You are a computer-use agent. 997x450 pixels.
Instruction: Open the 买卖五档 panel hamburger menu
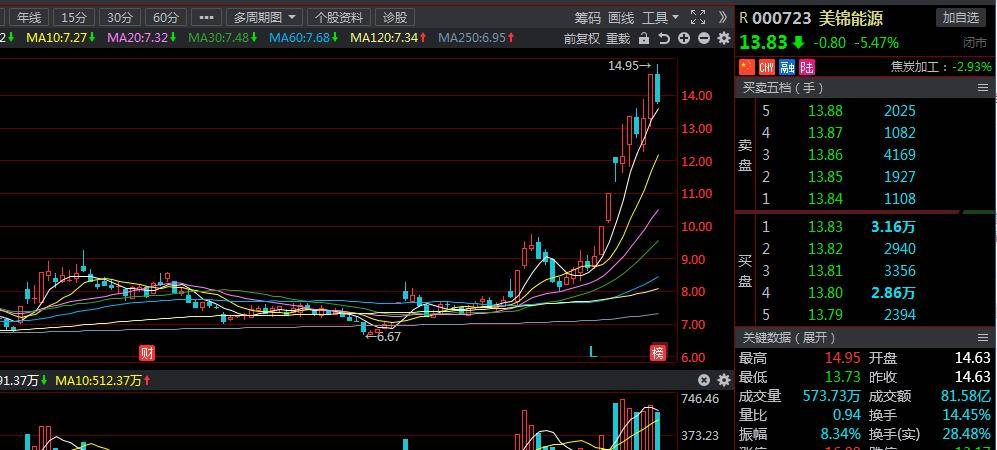tap(983, 88)
